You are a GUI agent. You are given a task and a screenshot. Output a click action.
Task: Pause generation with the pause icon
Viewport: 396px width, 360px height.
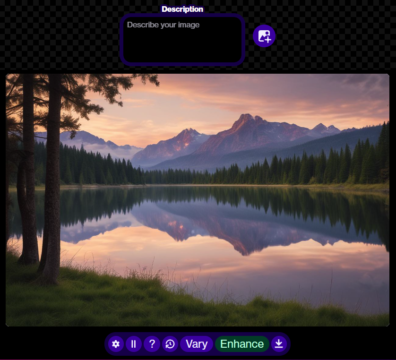133,344
